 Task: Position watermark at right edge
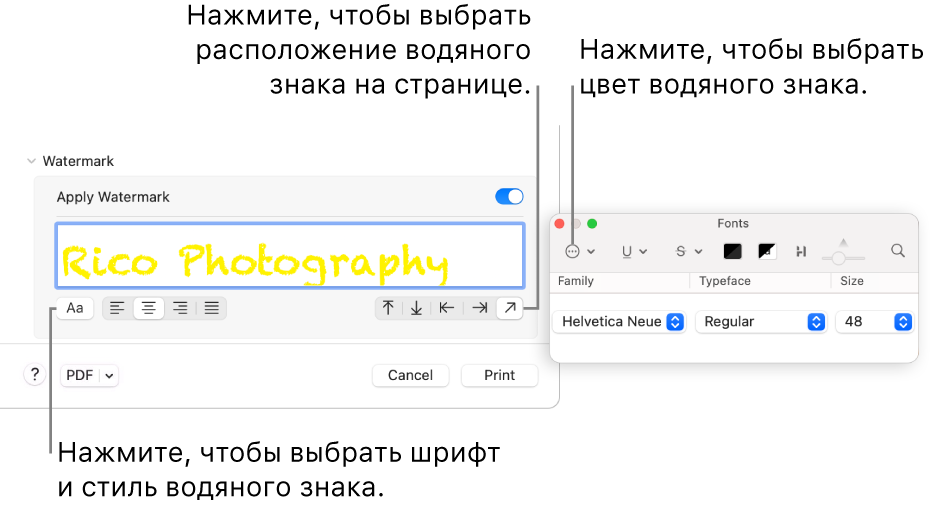479,308
